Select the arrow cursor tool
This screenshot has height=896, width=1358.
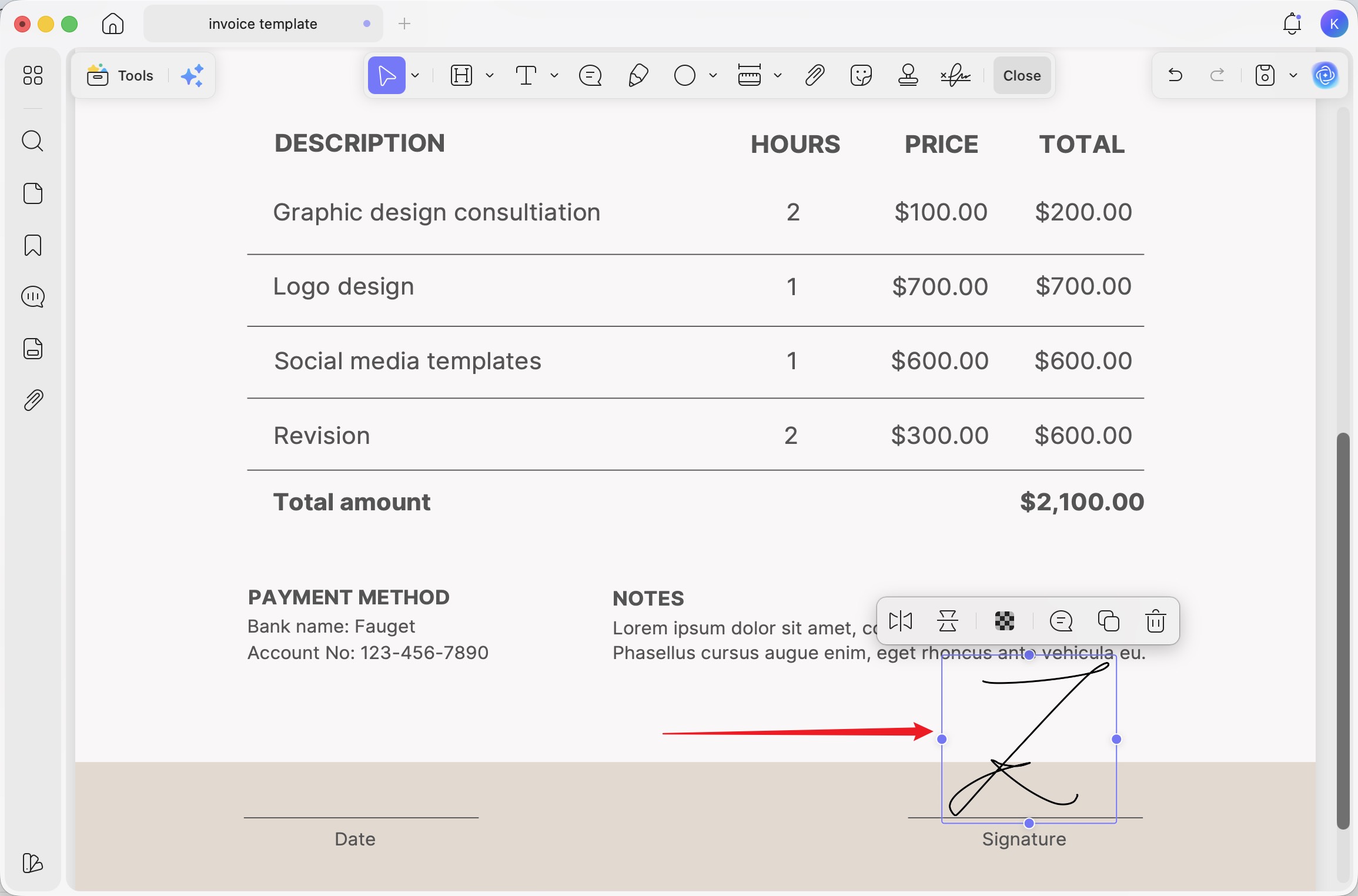tap(387, 75)
